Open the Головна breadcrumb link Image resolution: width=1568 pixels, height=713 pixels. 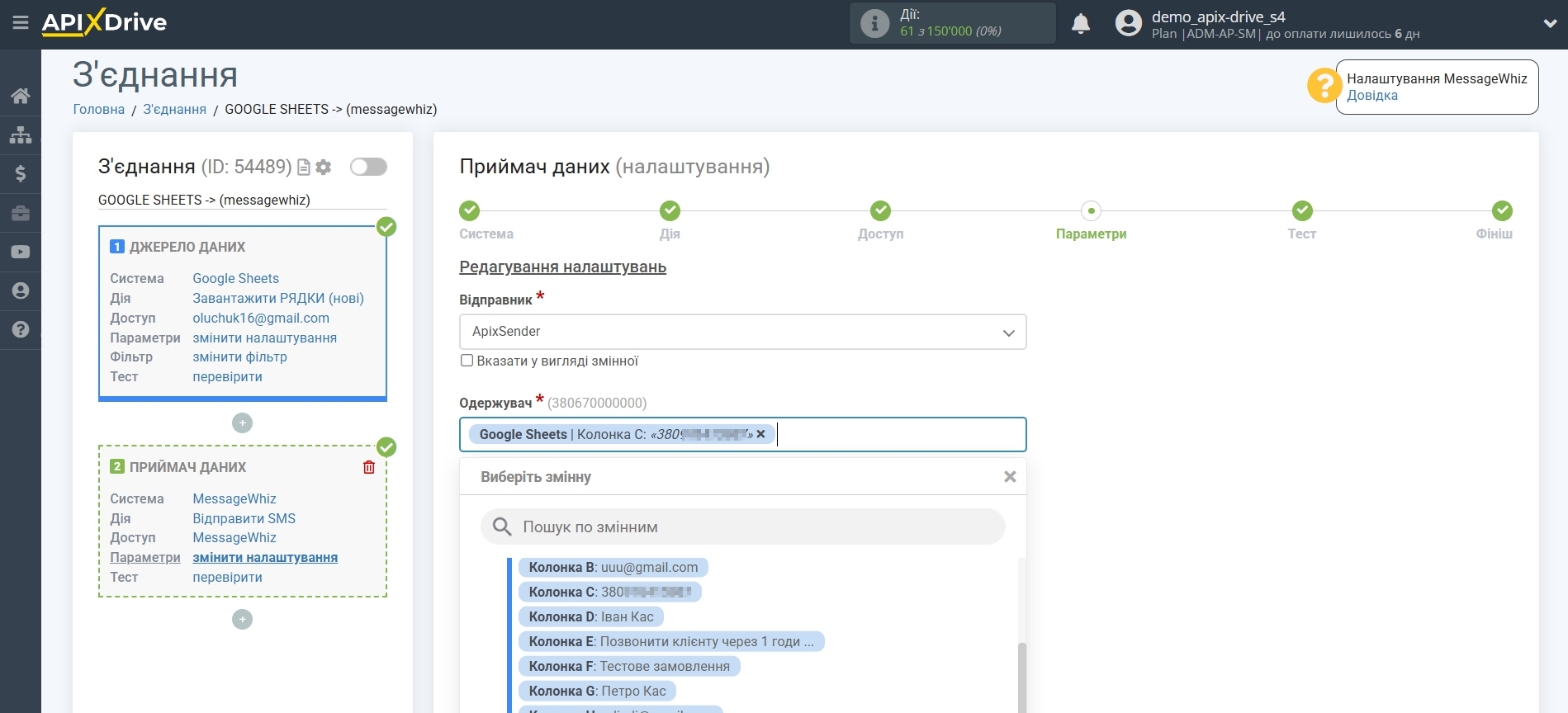(x=99, y=109)
